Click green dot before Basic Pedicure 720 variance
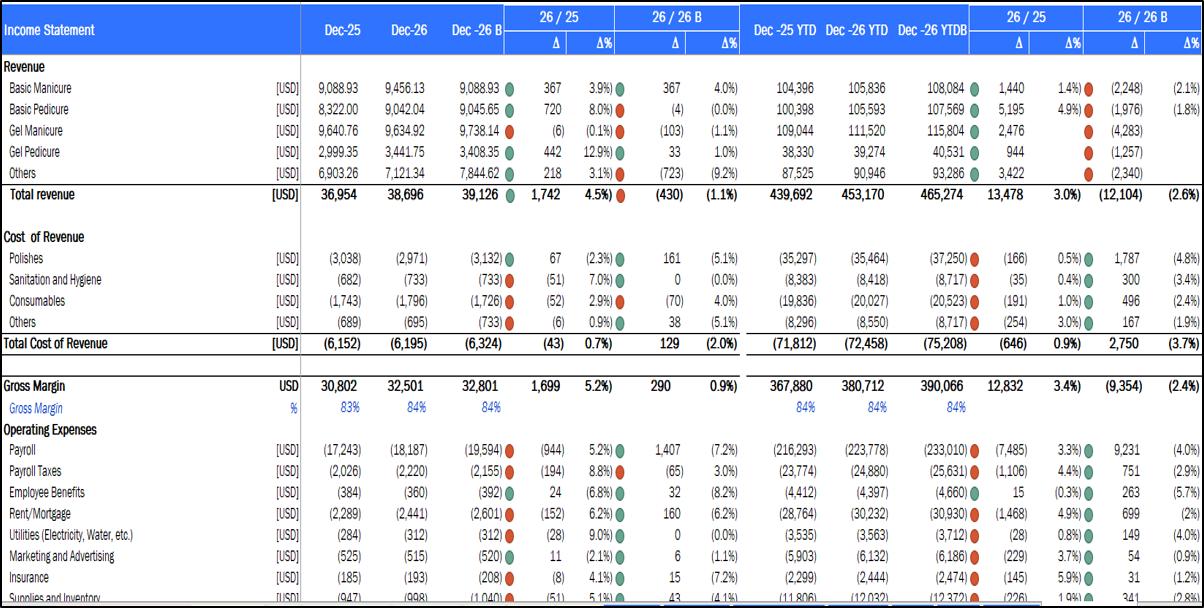This screenshot has height=608, width=1204. tap(512, 110)
